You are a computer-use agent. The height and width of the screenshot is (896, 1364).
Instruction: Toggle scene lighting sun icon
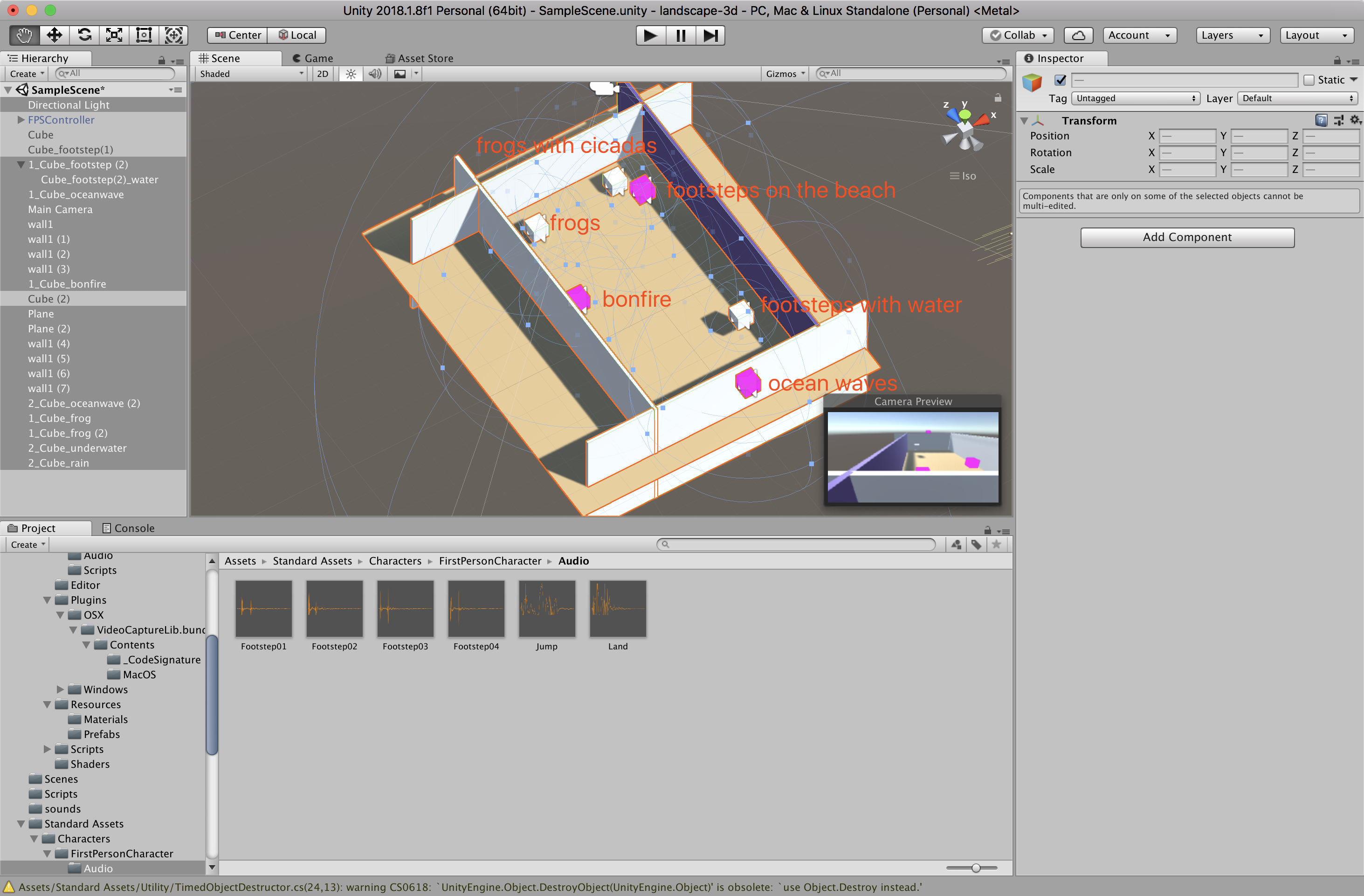click(x=351, y=74)
